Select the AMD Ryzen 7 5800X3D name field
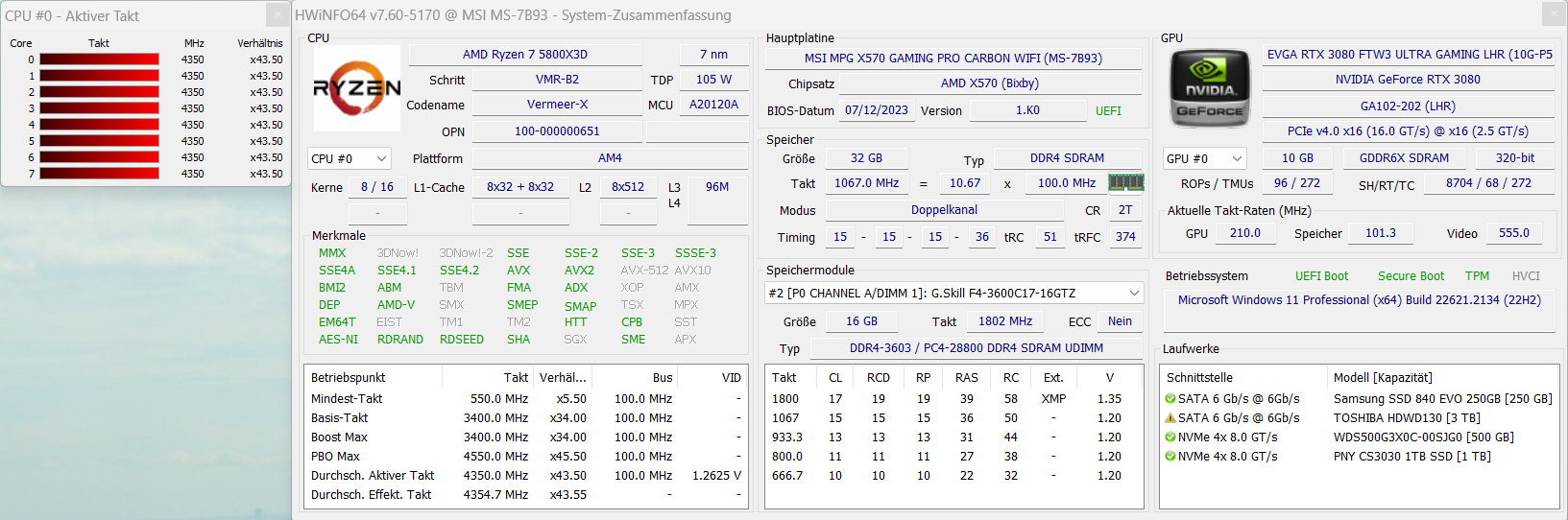Screen dimensions: 1568x520 pos(525,55)
